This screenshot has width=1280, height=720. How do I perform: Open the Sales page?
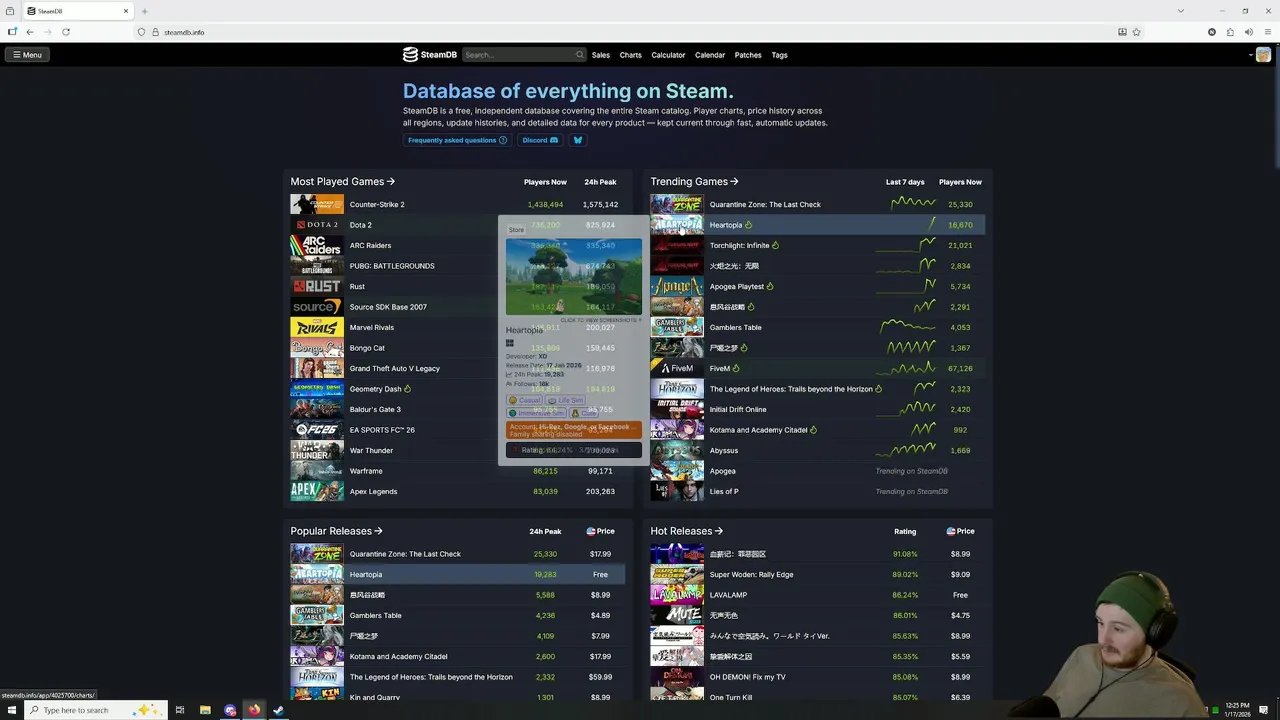coord(600,55)
